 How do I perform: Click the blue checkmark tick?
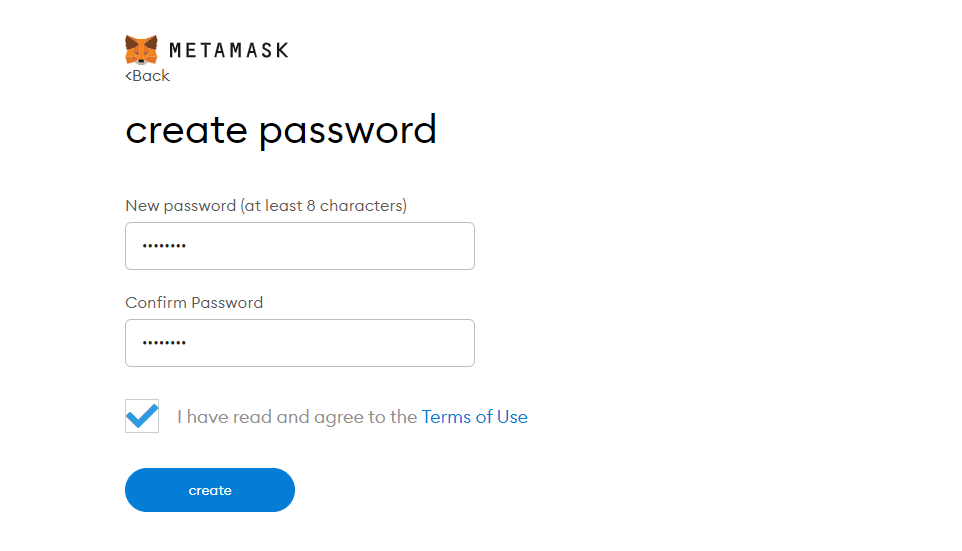click(142, 415)
